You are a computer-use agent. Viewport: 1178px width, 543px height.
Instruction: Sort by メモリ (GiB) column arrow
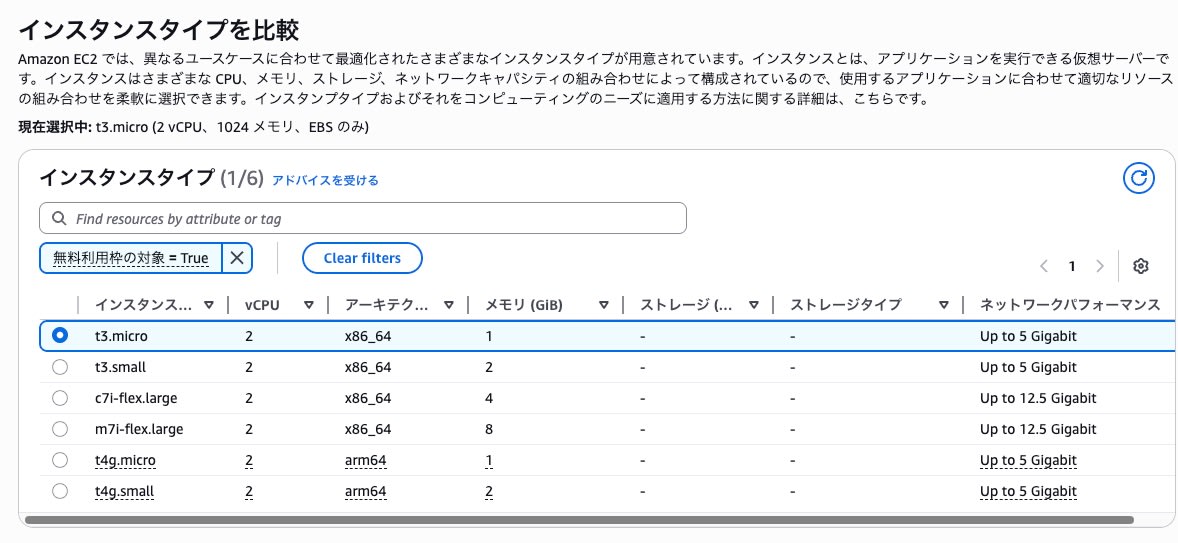coord(603,305)
